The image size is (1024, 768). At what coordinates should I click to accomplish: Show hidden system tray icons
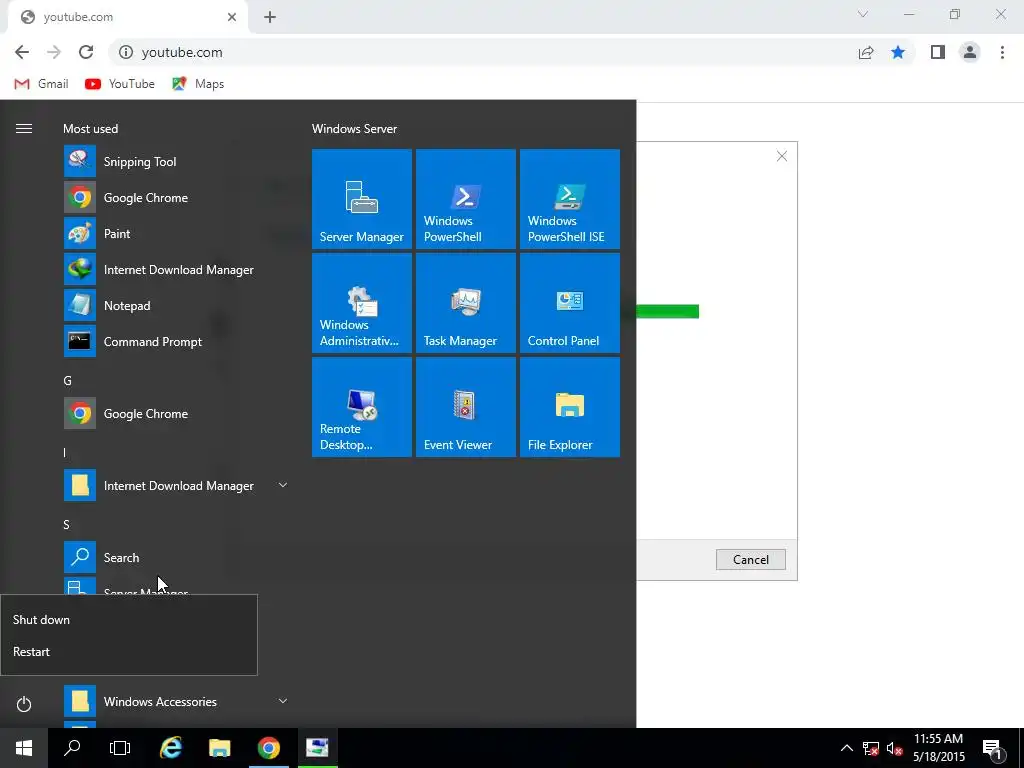tap(846, 748)
